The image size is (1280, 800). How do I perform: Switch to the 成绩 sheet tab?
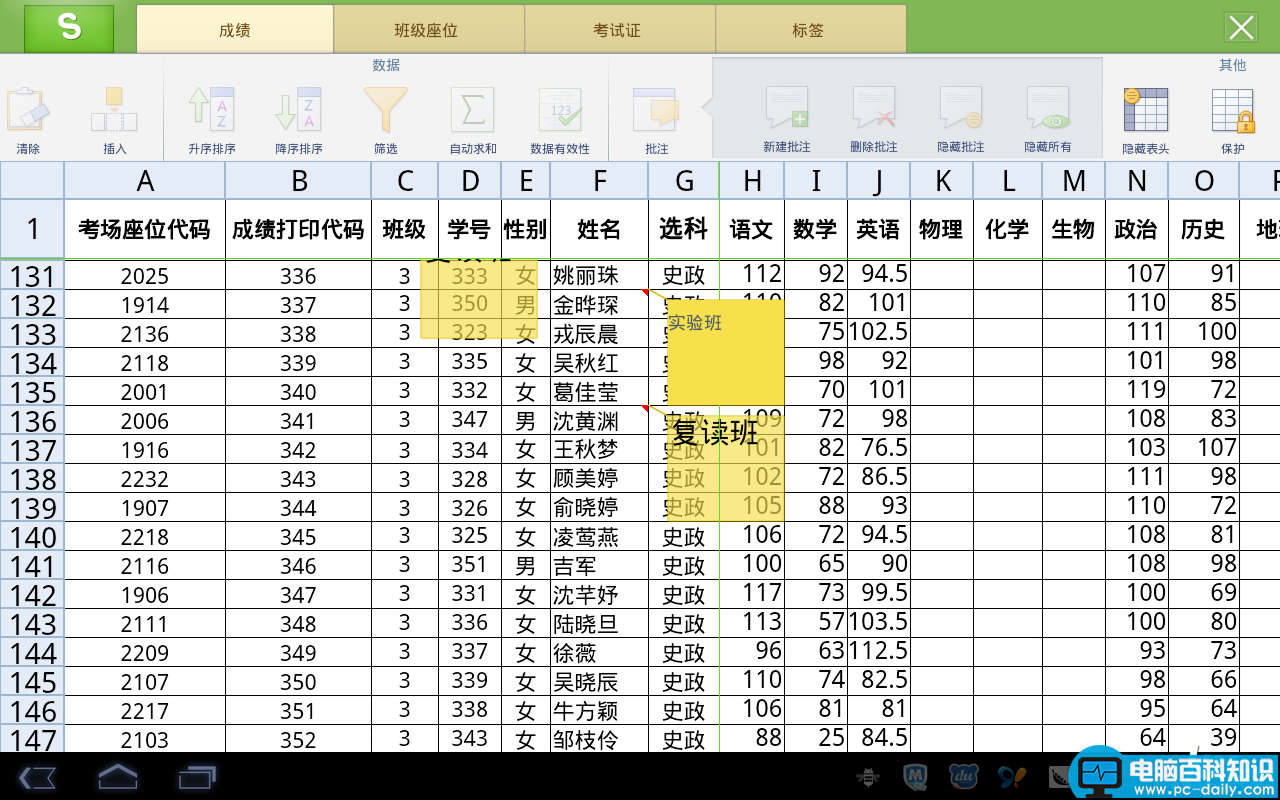click(x=235, y=29)
